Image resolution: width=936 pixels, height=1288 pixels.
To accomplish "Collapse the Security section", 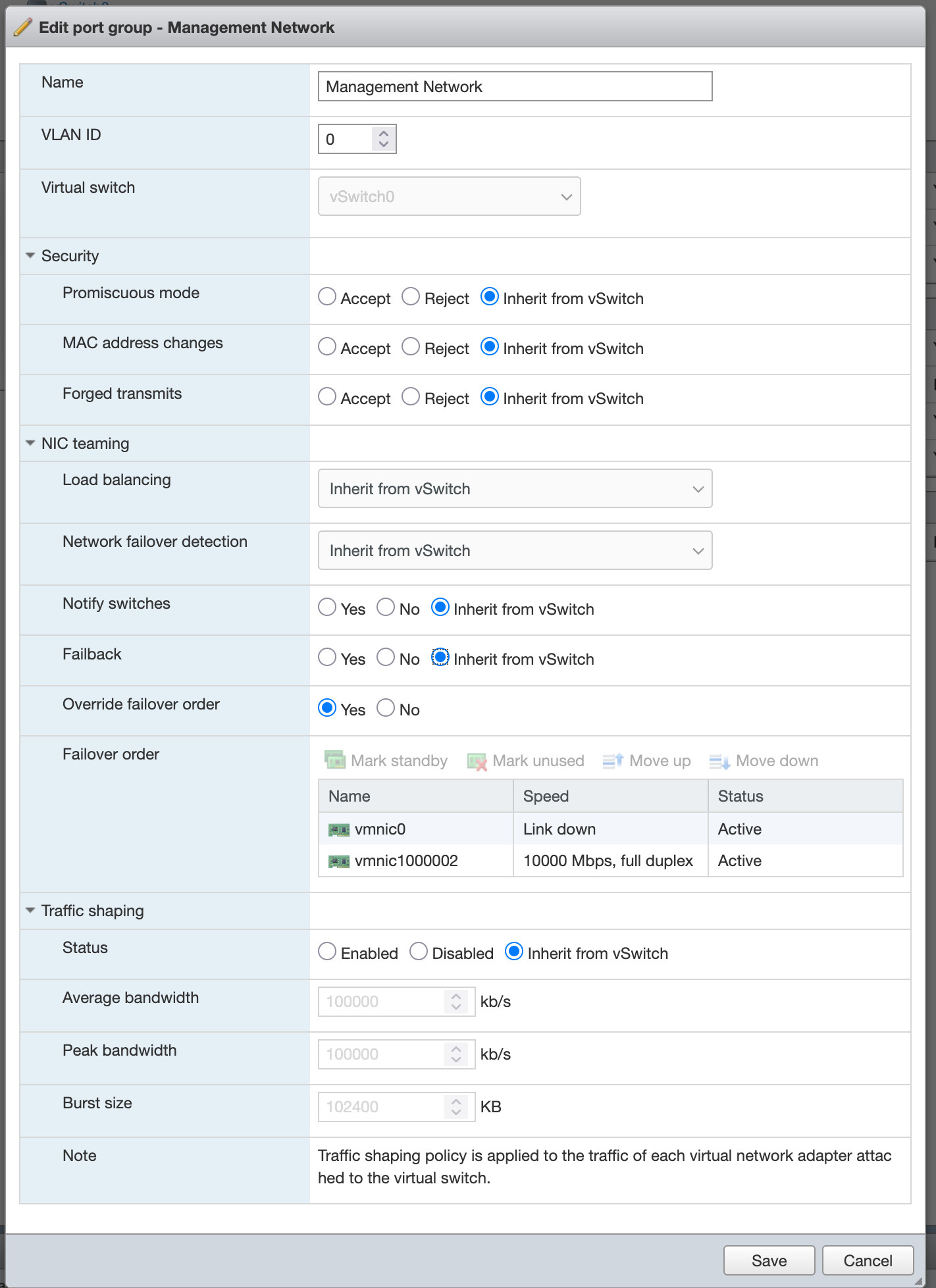I will [x=30, y=256].
